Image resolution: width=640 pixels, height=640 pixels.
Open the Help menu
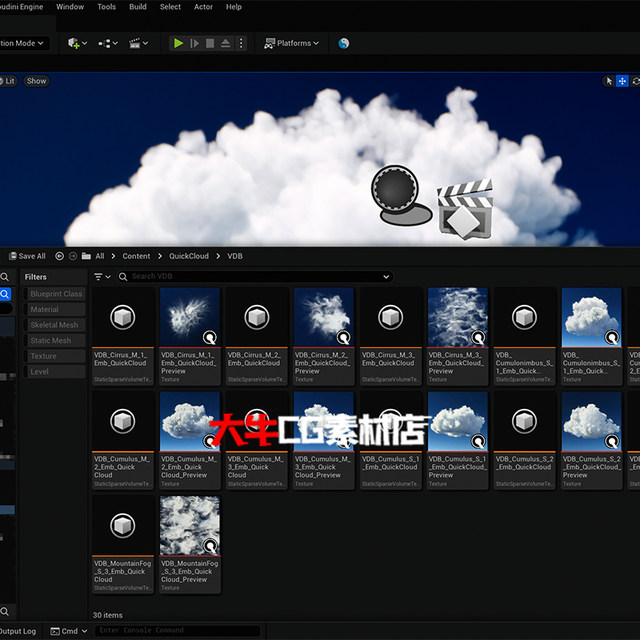[234, 7]
